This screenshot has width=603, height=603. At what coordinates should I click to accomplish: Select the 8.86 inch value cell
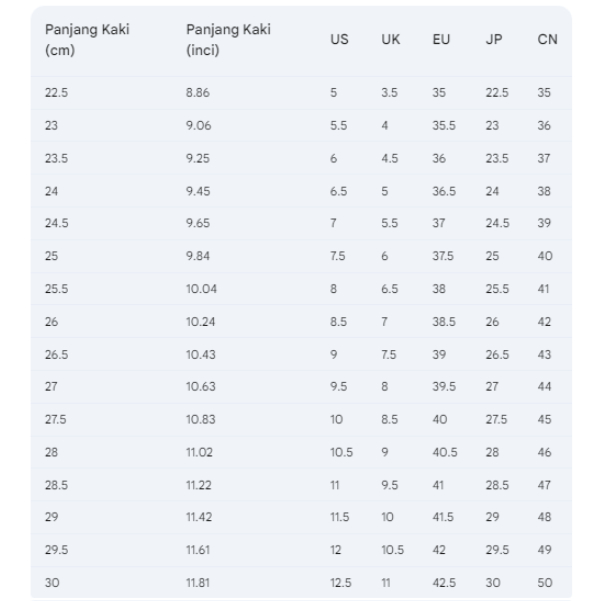(199, 93)
